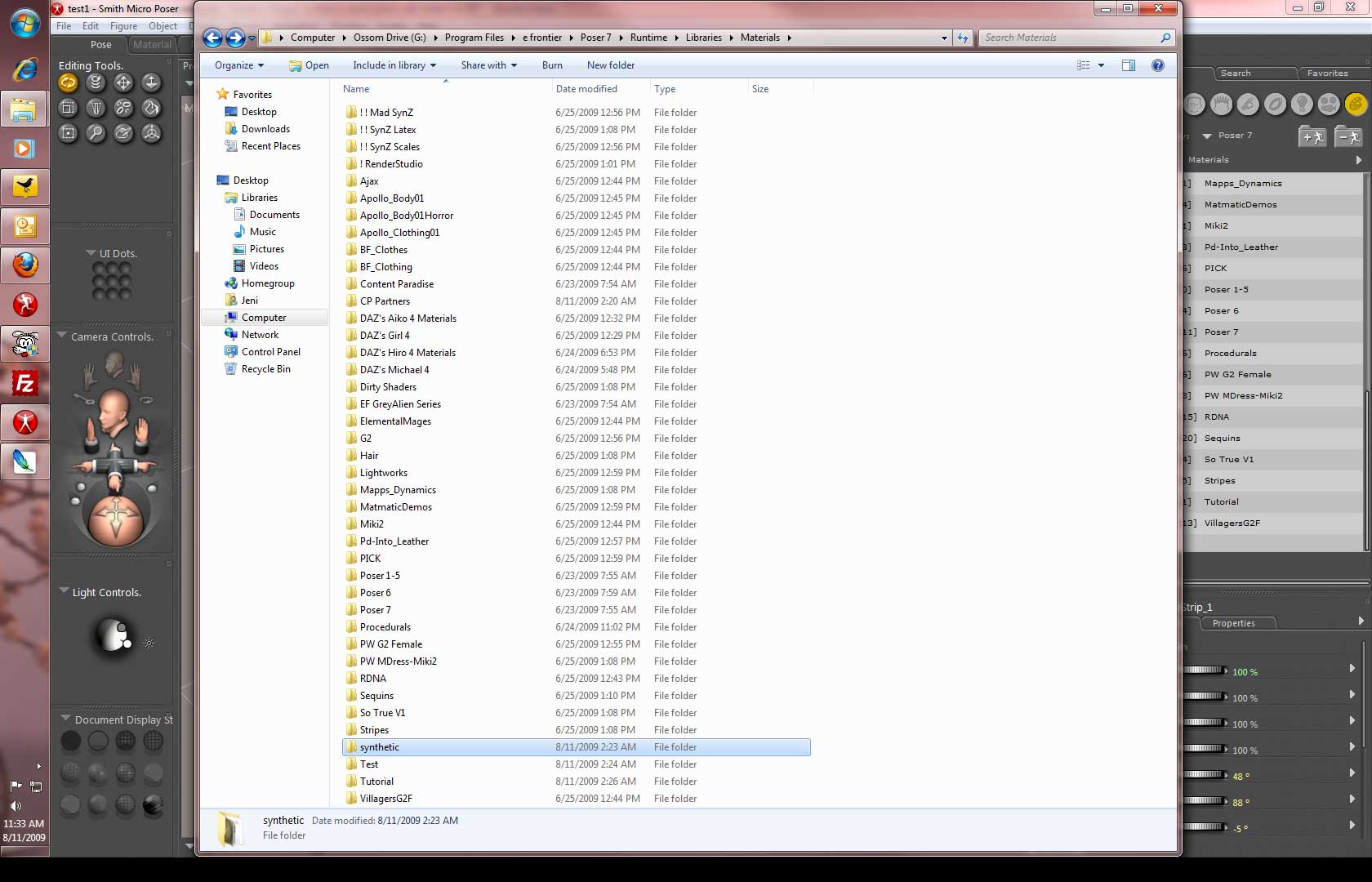The width and height of the screenshot is (1372, 882).
Task: Click the Explorer Back arrow button
Action: point(212,38)
